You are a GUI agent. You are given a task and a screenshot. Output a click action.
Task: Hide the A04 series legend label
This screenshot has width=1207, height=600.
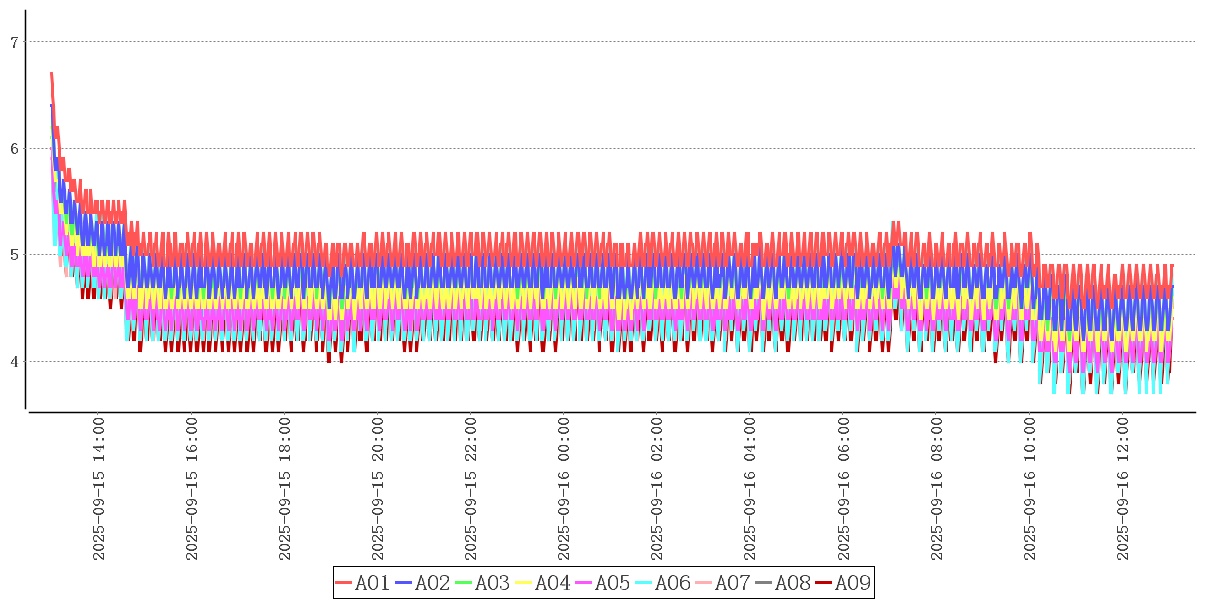(552, 583)
